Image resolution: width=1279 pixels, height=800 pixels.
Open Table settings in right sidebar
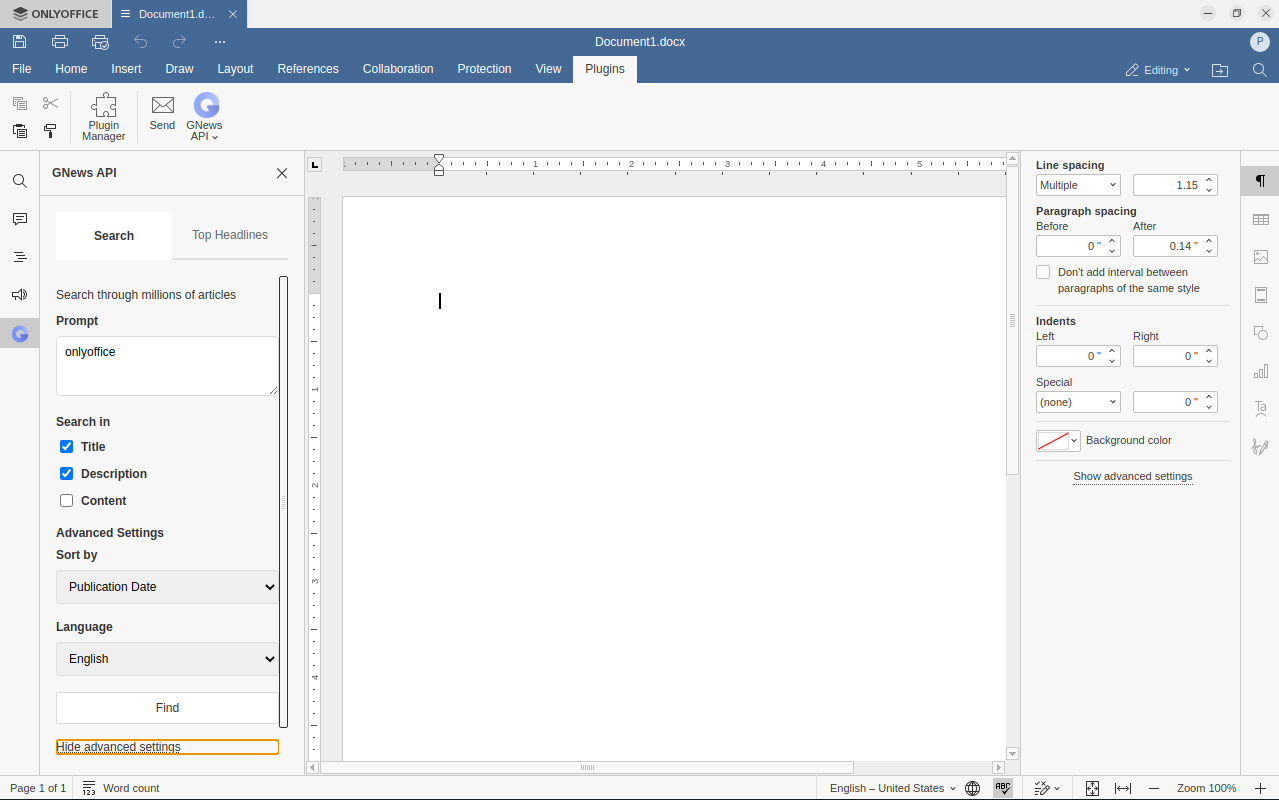[x=1260, y=219]
